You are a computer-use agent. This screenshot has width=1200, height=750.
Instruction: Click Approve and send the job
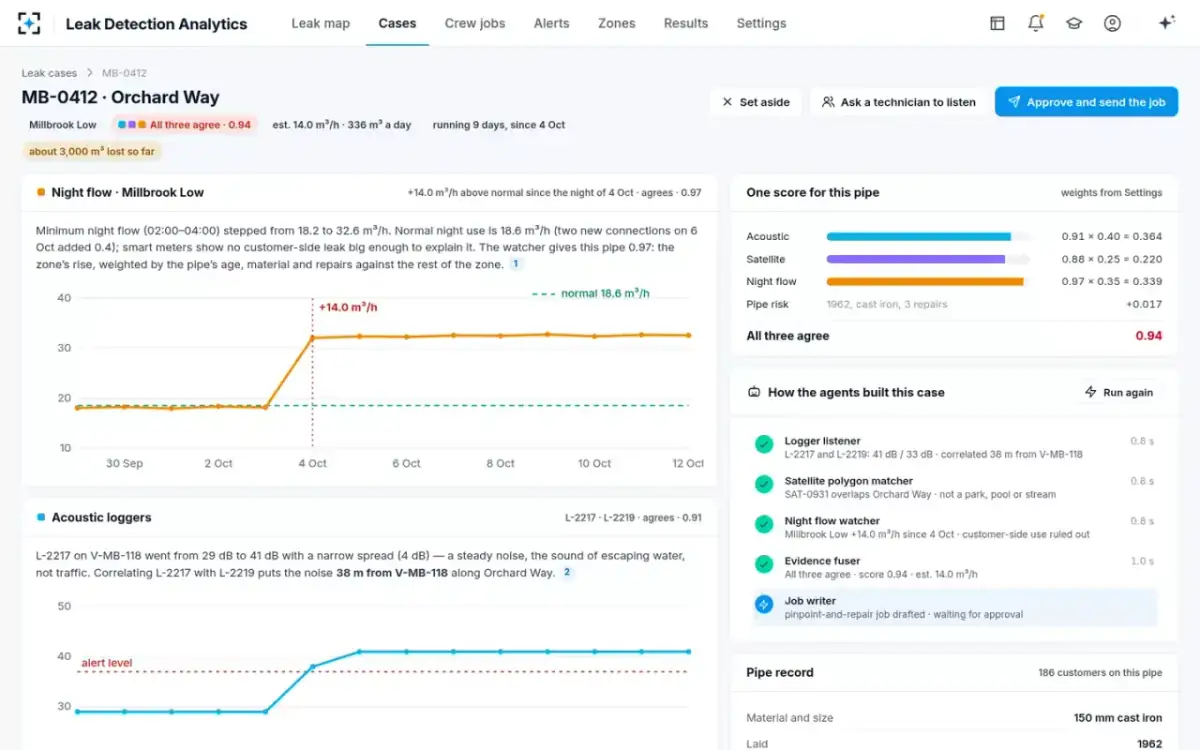(x=1086, y=102)
